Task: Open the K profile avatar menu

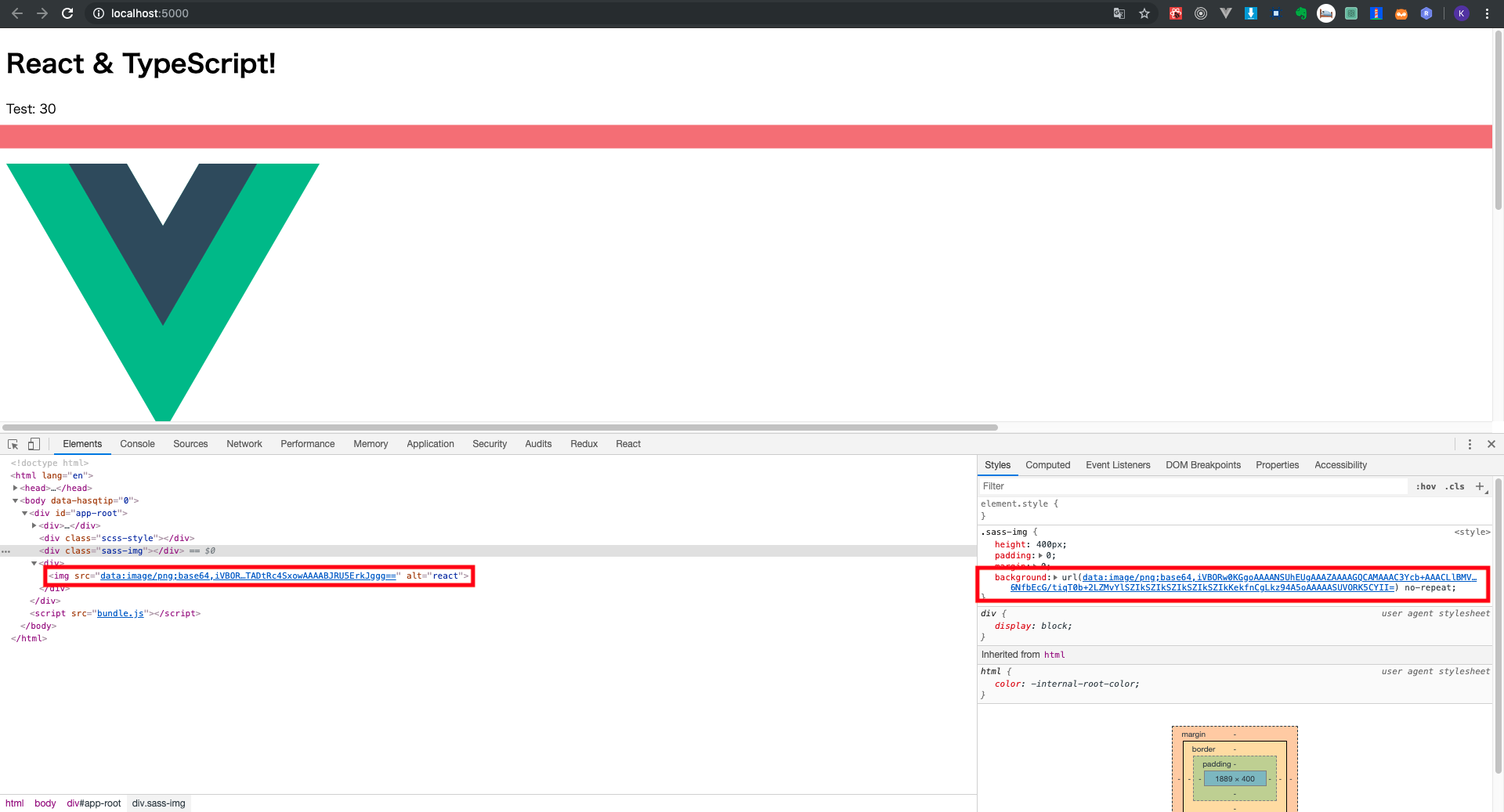Action: [1461, 13]
